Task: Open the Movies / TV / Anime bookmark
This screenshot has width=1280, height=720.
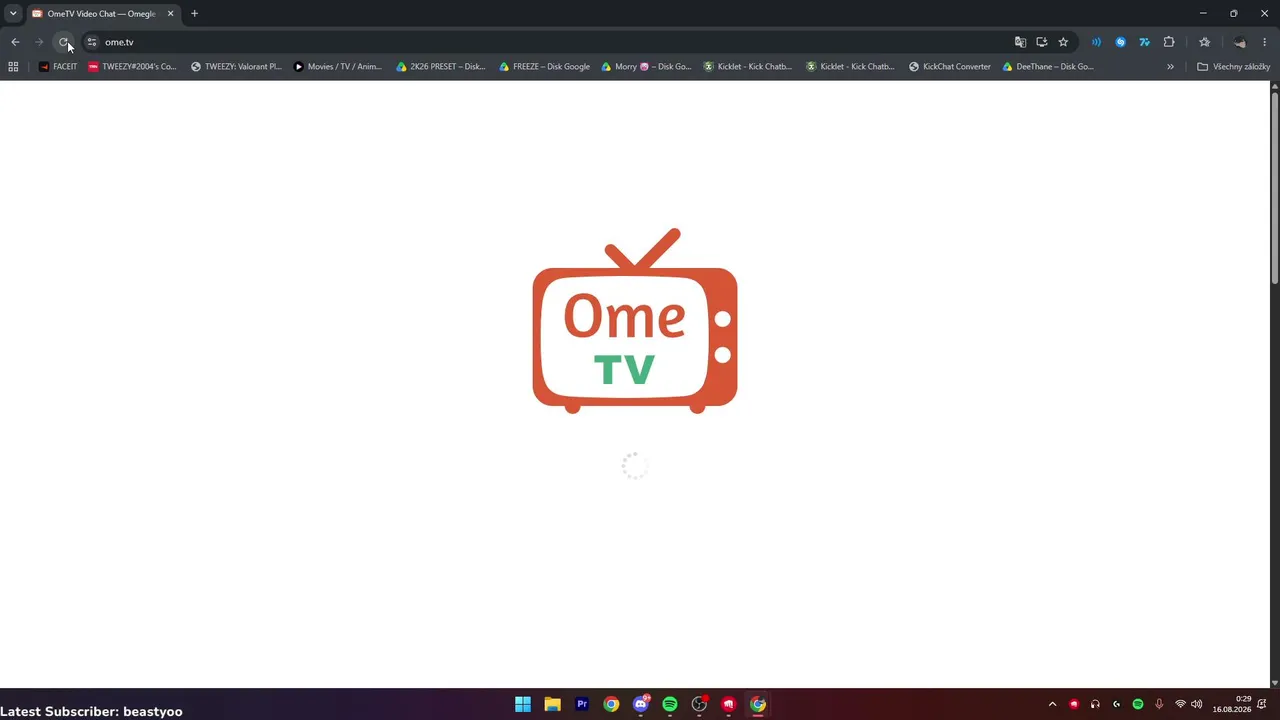Action: coord(338,67)
